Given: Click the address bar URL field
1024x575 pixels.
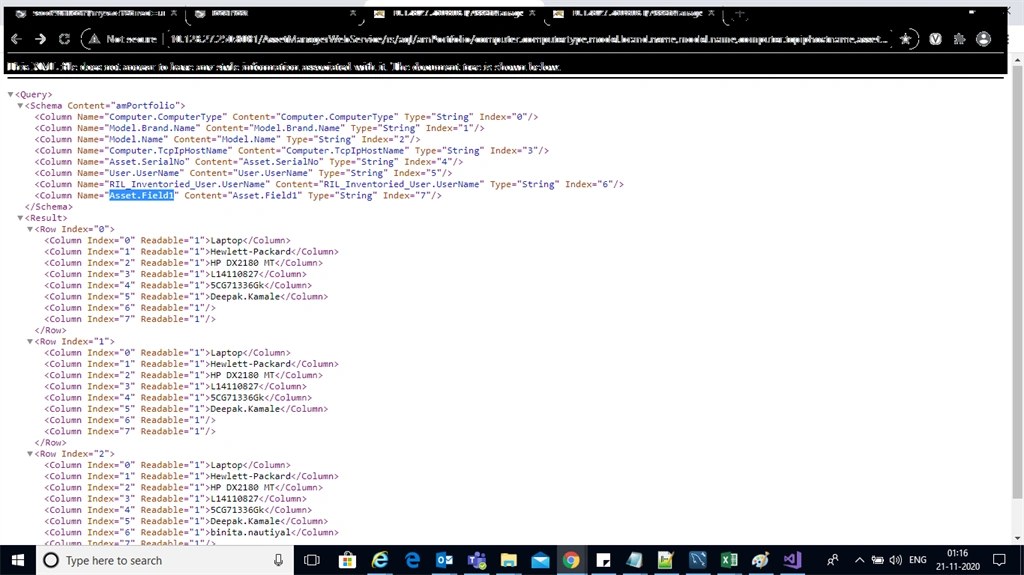Looking at the screenshot, I should coord(528,39).
